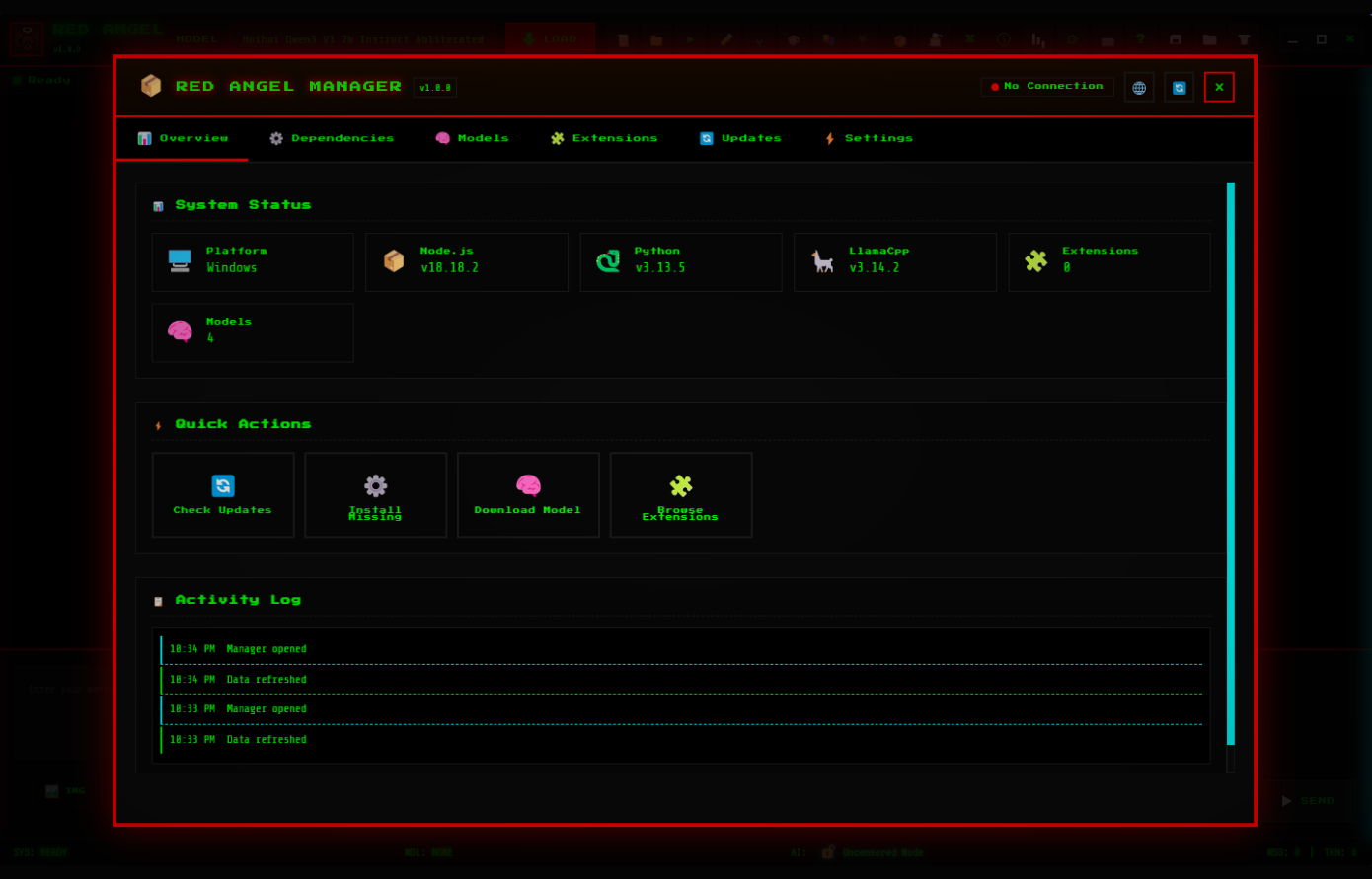Click the Install Missing quick action button
This screenshot has width=1372, height=879.
click(375, 495)
